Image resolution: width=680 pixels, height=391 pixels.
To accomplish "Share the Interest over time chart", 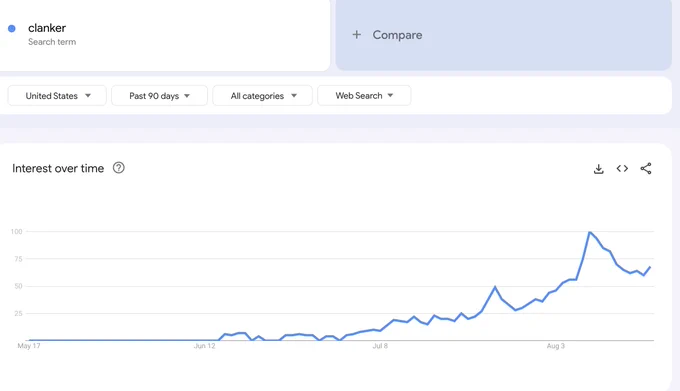I will pos(646,169).
